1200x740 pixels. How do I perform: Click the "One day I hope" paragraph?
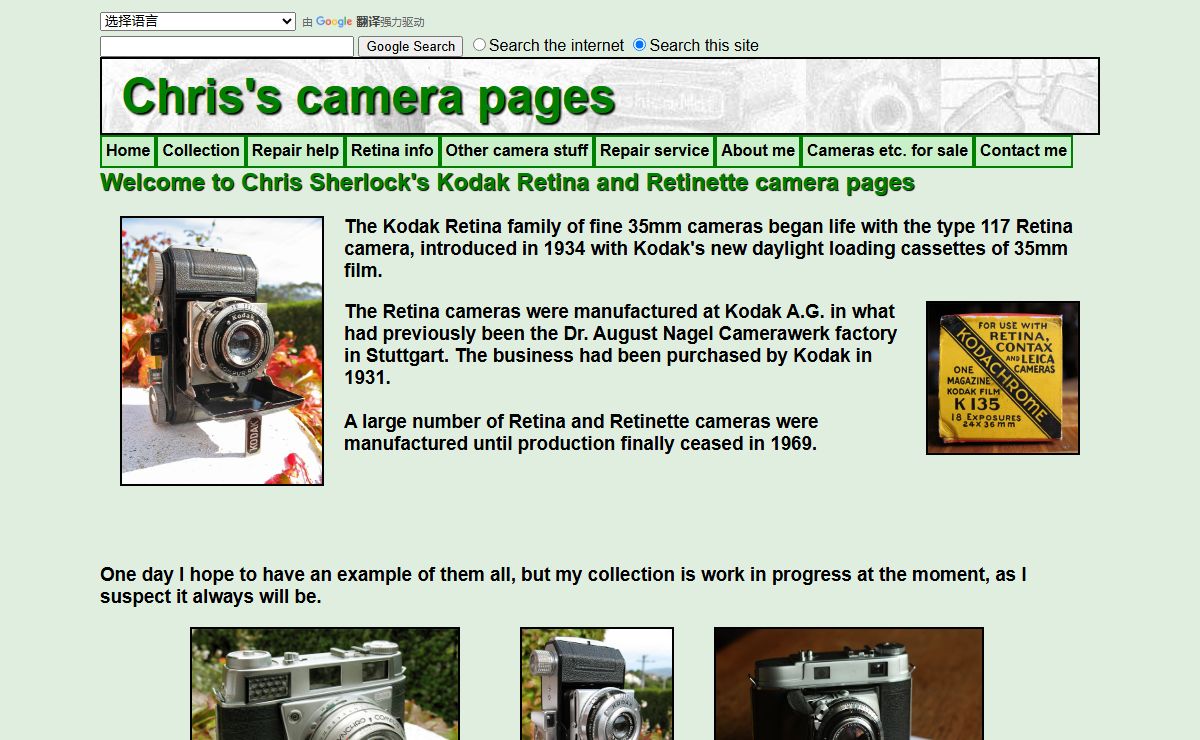pos(563,585)
